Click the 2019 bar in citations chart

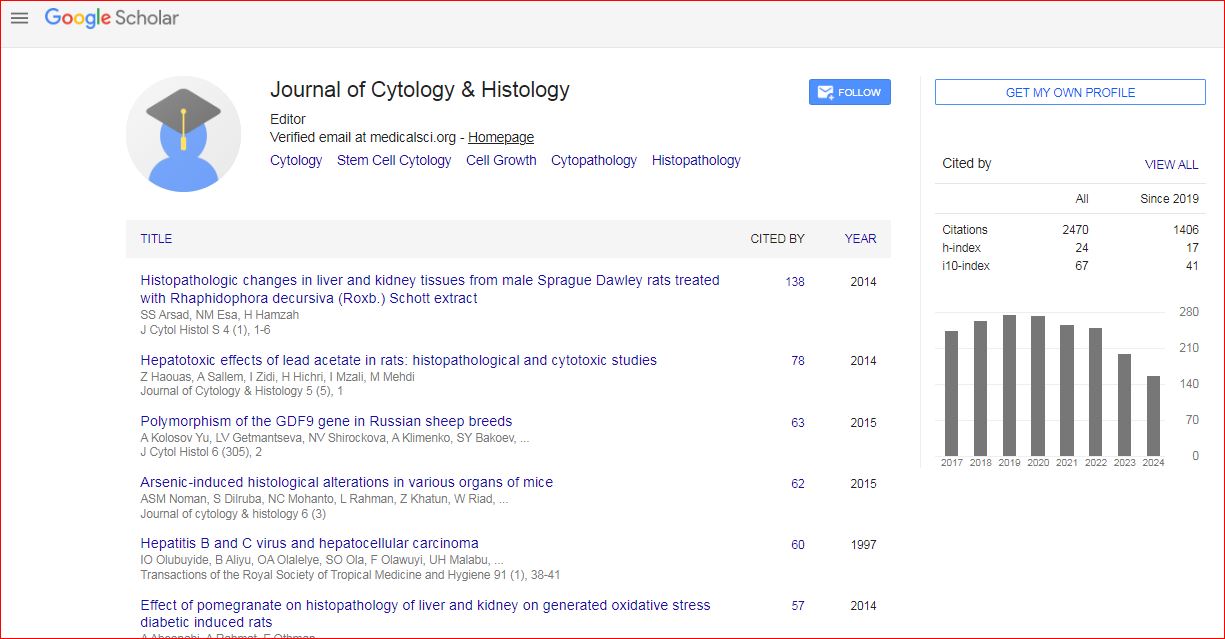[1010, 385]
